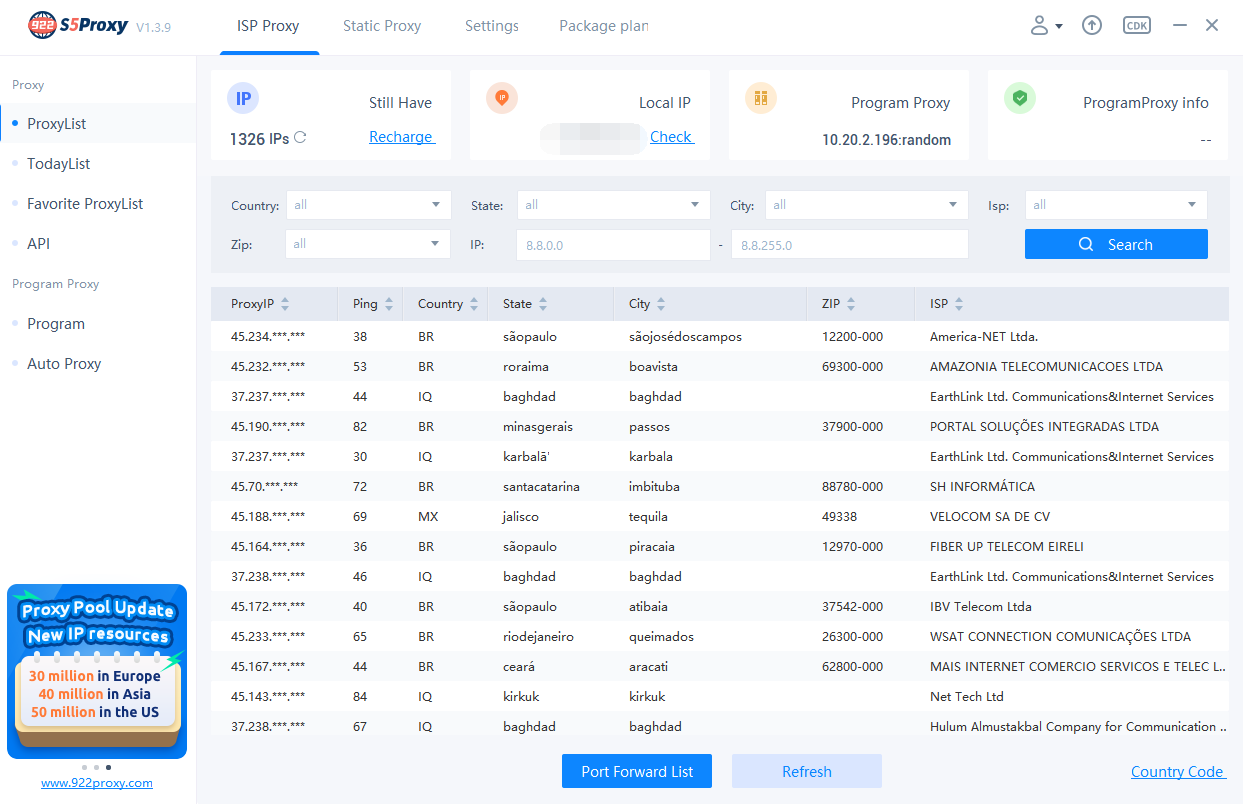
Task: Click the starting IP input field
Action: (x=613, y=243)
